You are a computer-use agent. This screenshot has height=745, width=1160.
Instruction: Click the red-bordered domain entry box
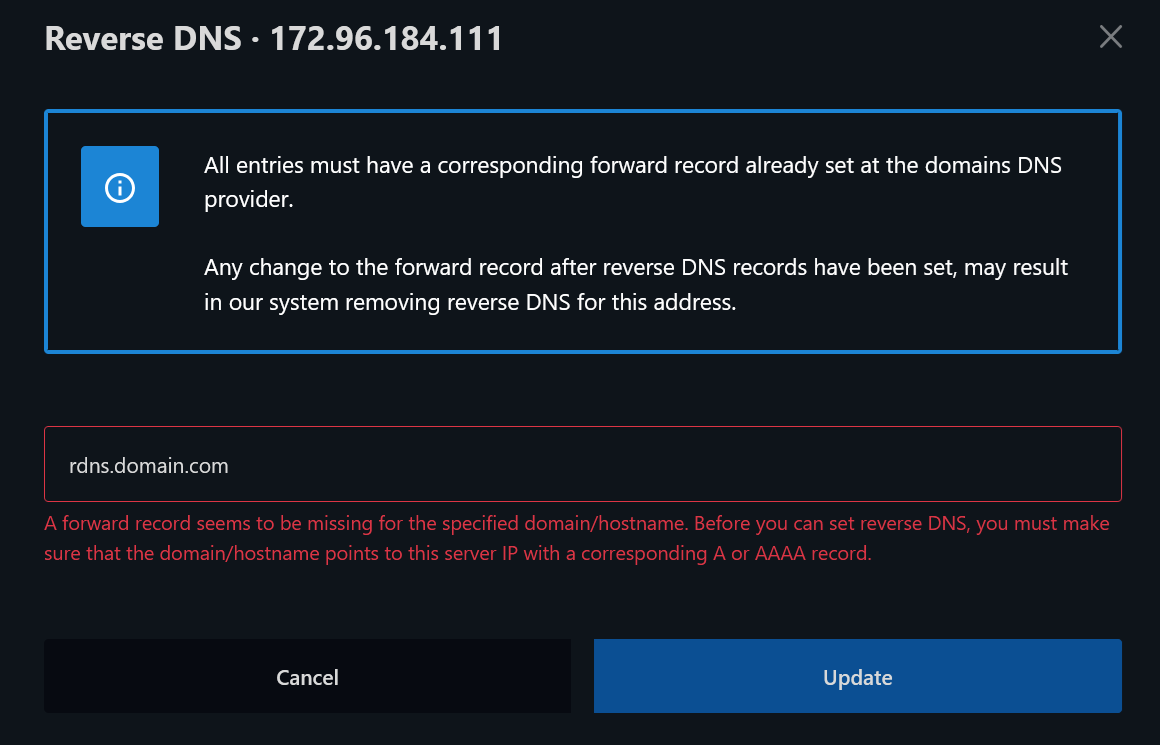click(x=583, y=464)
